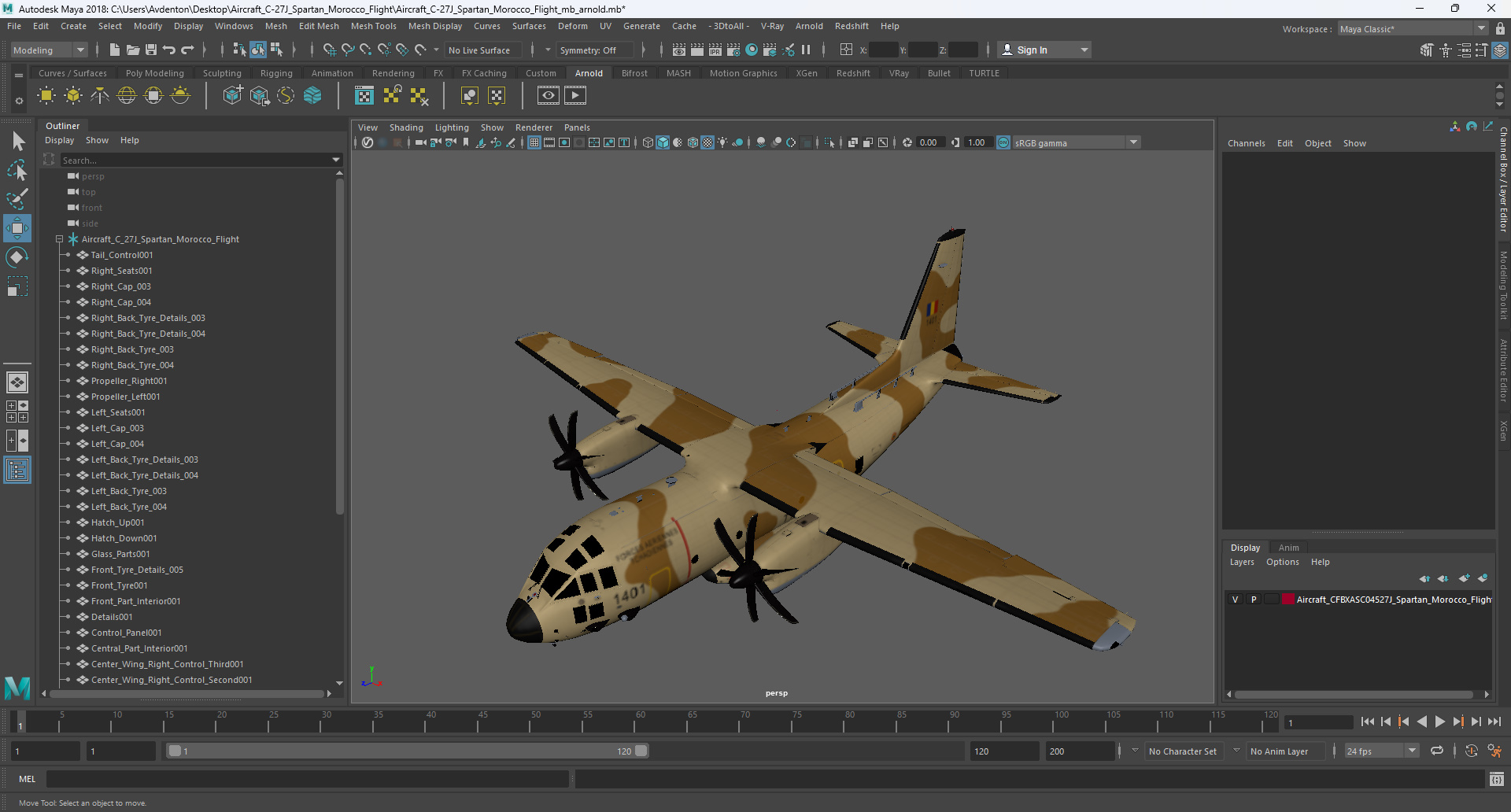
Task: Switch to Rendering shelf tab
Action: coord(393,73)
